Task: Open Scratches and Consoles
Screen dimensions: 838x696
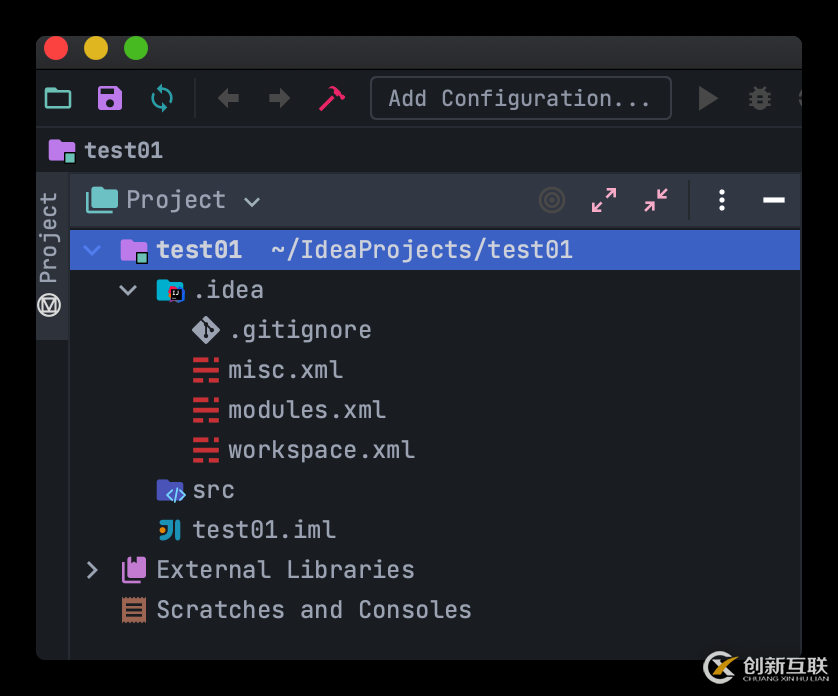Action: pyautogui.click(x=314, y=610)
